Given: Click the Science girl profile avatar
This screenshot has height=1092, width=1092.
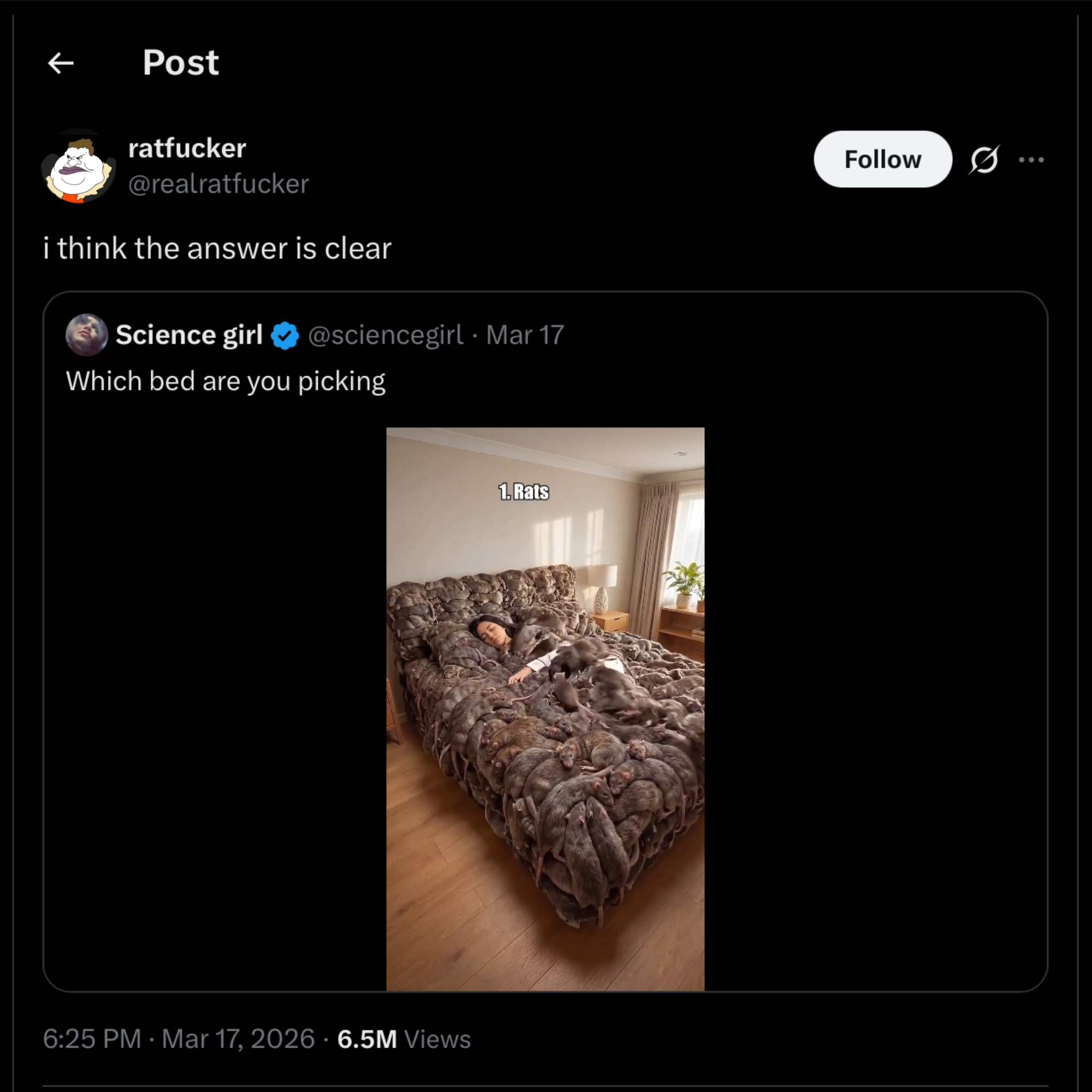Looking at the screenshot, I should pos(86,335).
